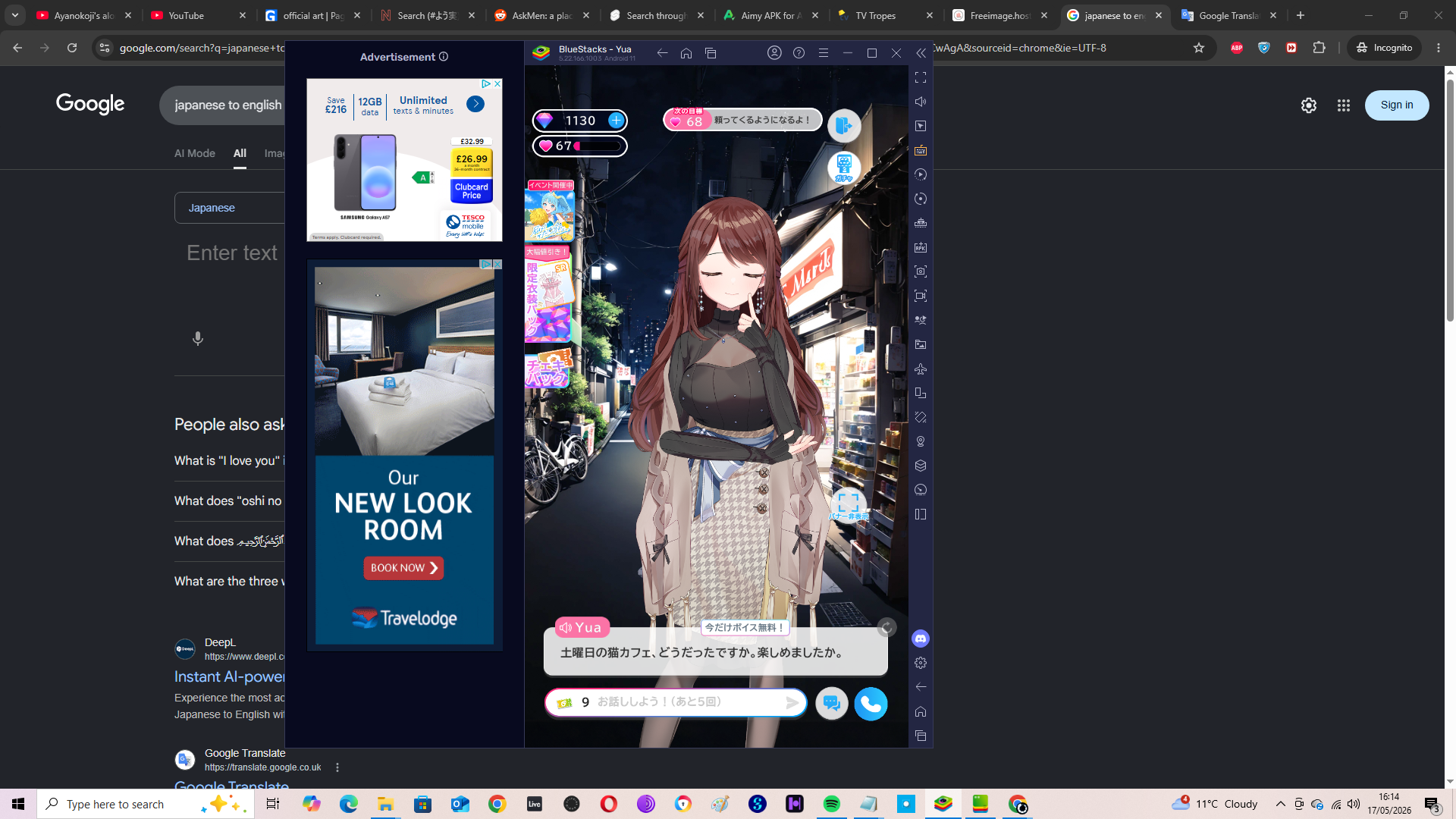Image resolution: width=1456 pixels, height=819 pixels.
Task: Open DeepL Instant AI-powered result link
Action: point(230,676)
